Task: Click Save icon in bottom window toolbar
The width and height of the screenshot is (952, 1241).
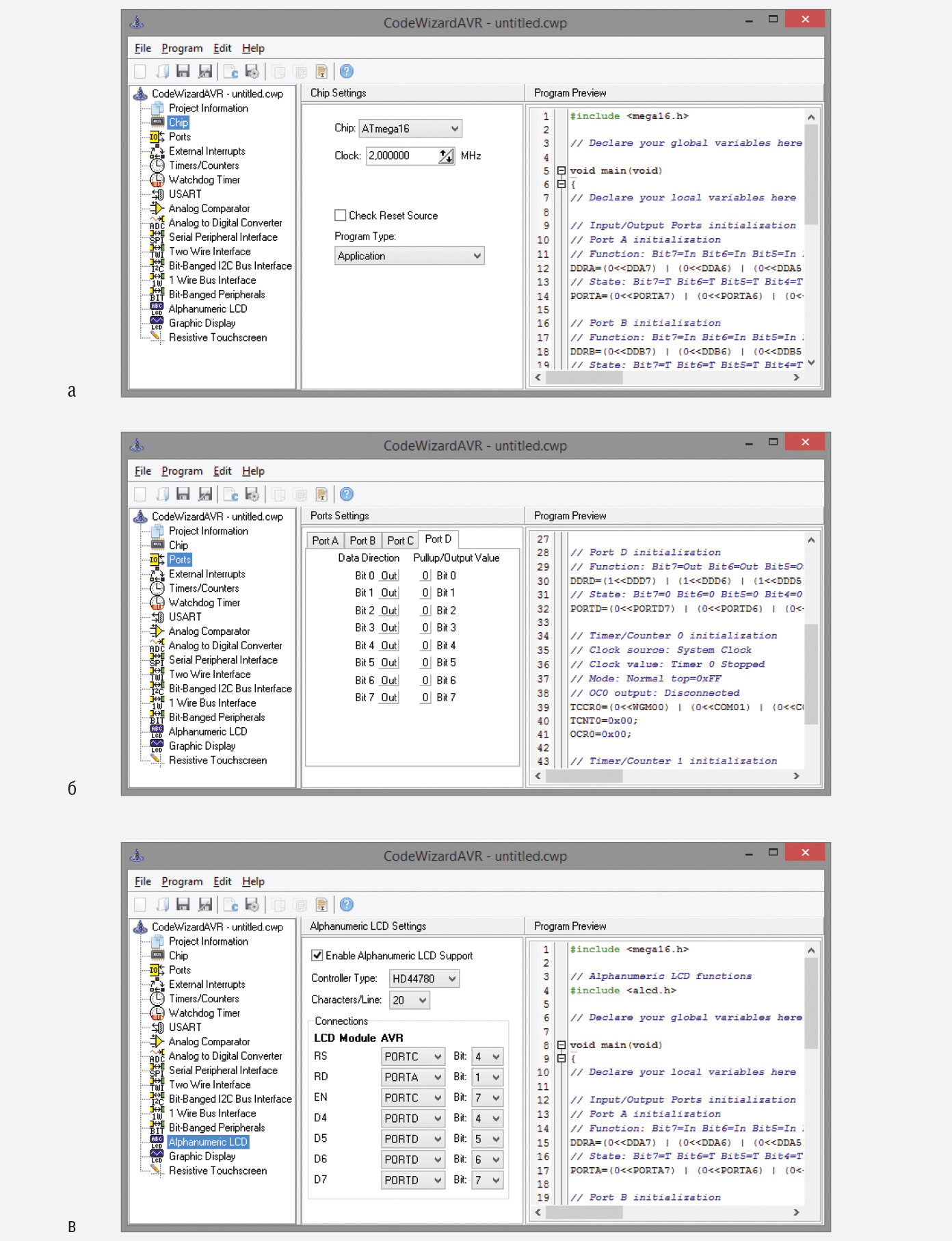Action: point(183,904)
